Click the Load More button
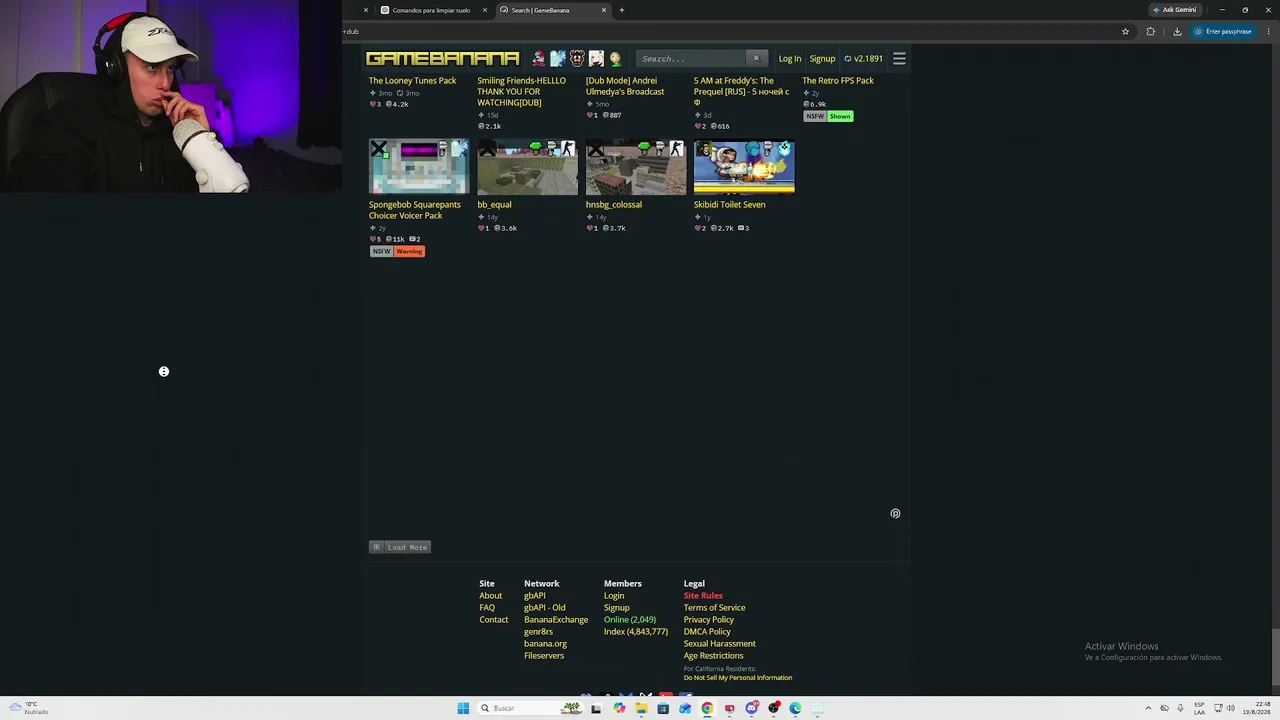This screenshot has height=720, width=1280. tap(400, 547)
